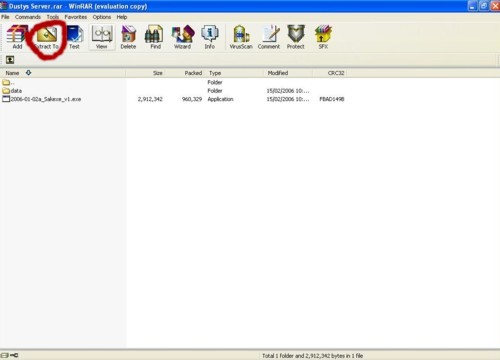Open the File menu
The image size is (500, 360).
tap(5, 17)
